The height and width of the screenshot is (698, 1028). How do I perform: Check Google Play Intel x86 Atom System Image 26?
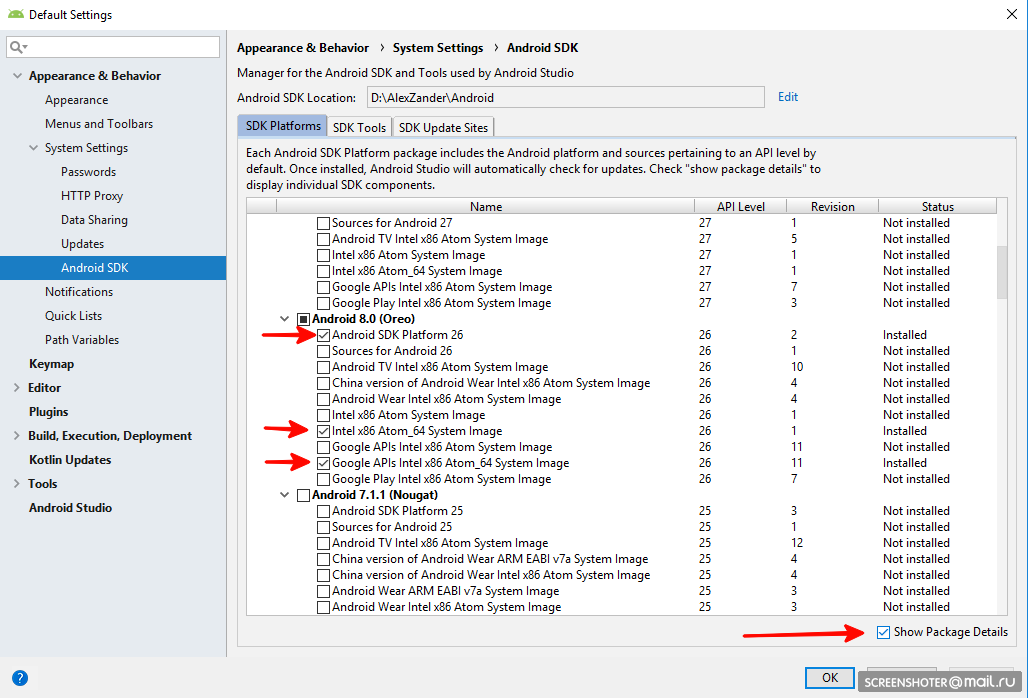(x=323, y=479)
